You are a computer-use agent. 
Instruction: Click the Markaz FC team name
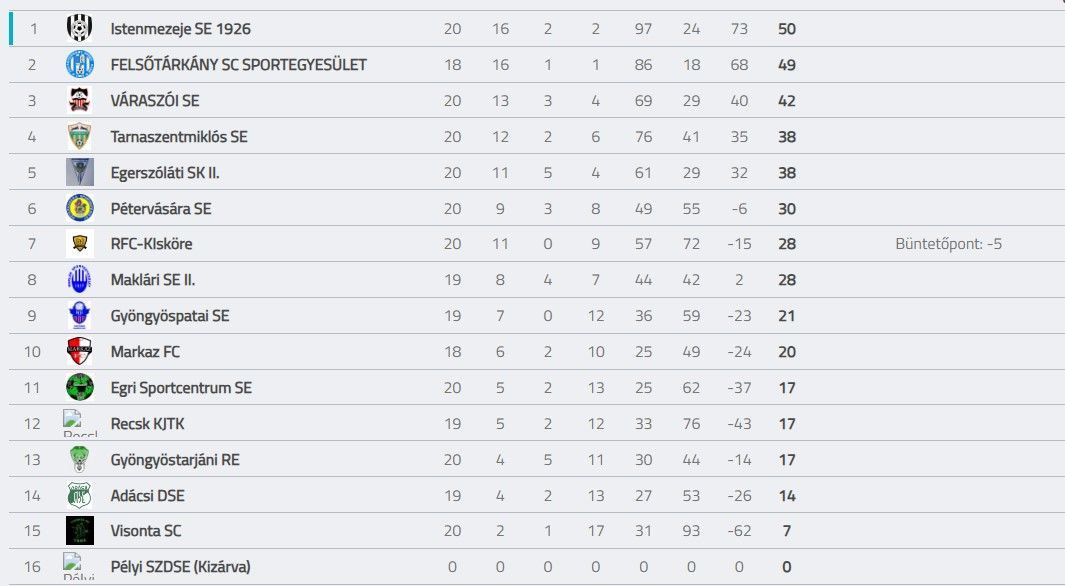pyautogui.click(x=145, y=352)
